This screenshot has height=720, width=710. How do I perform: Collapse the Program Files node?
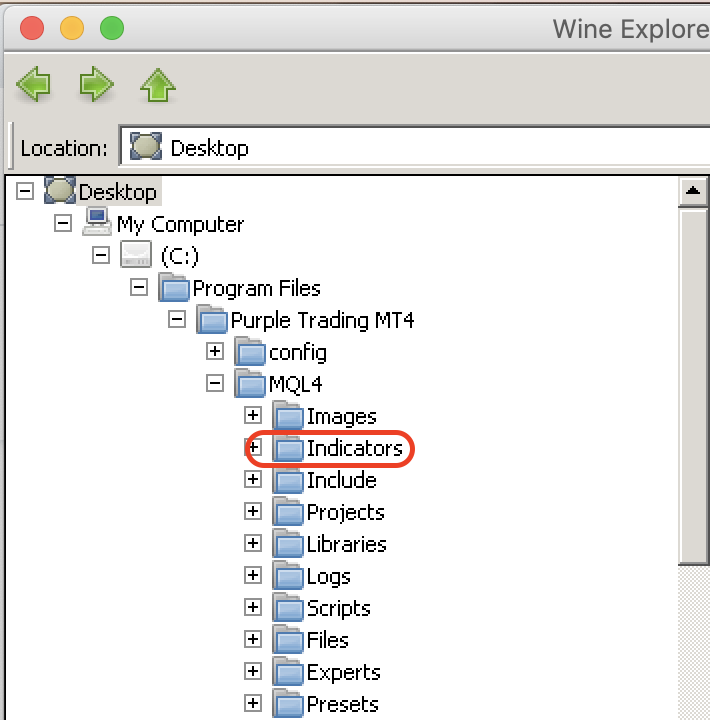(x=139, y=287)
